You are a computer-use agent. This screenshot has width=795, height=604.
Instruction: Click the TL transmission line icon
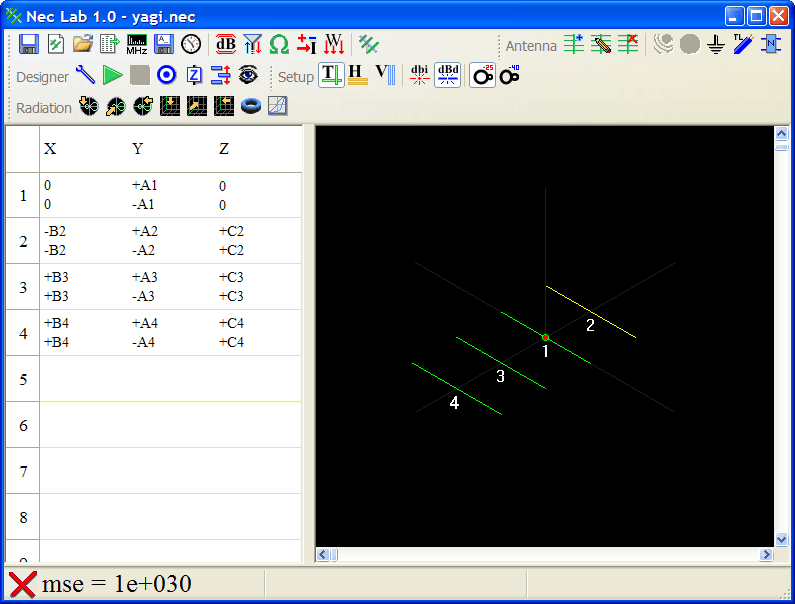pos(743,45)
